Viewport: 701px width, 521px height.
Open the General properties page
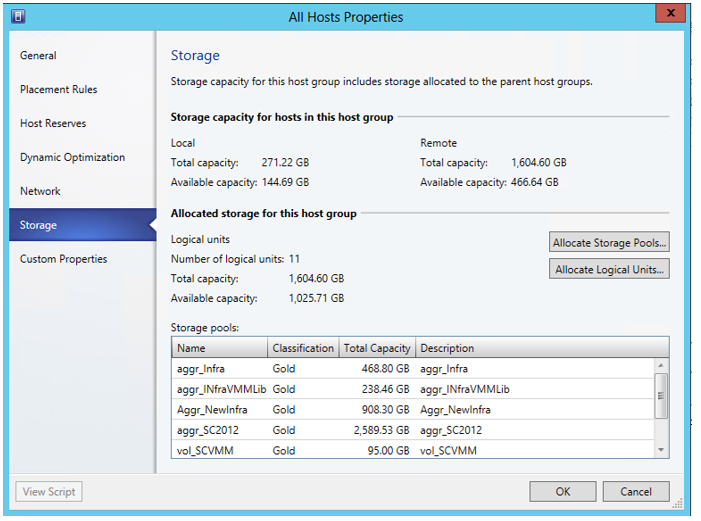[38, 56]
